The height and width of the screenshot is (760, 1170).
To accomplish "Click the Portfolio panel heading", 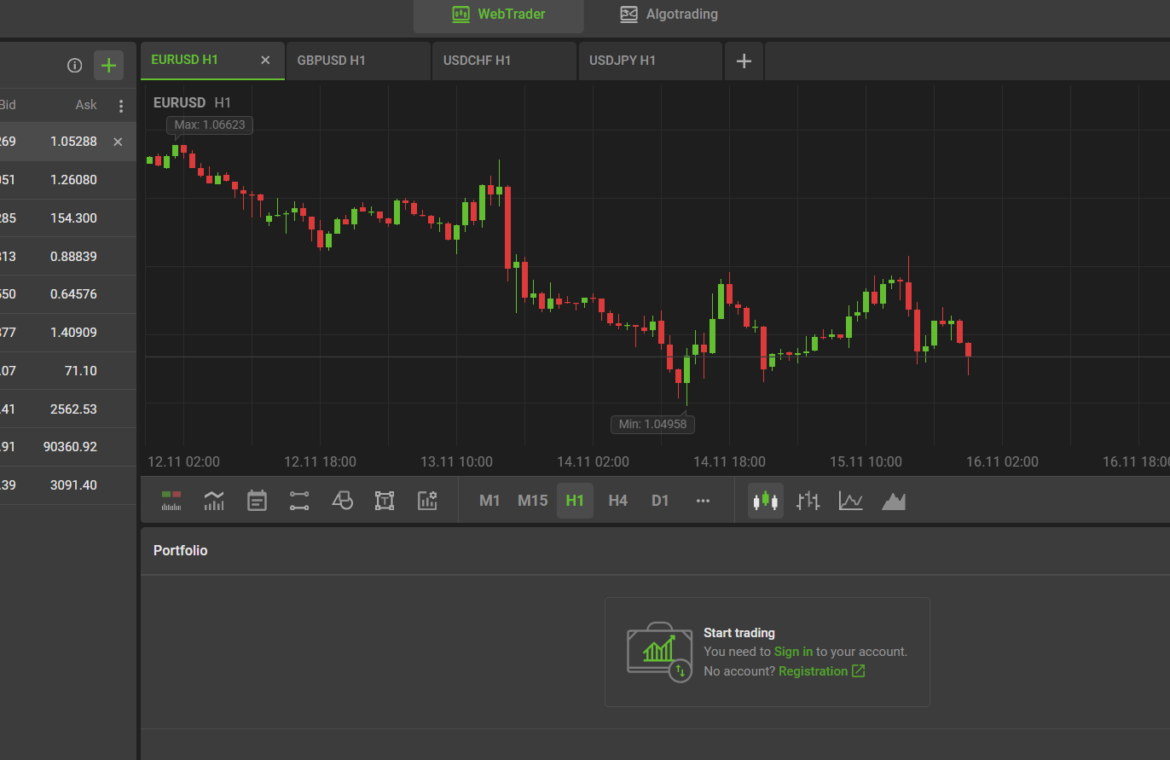I will point(181,550).
